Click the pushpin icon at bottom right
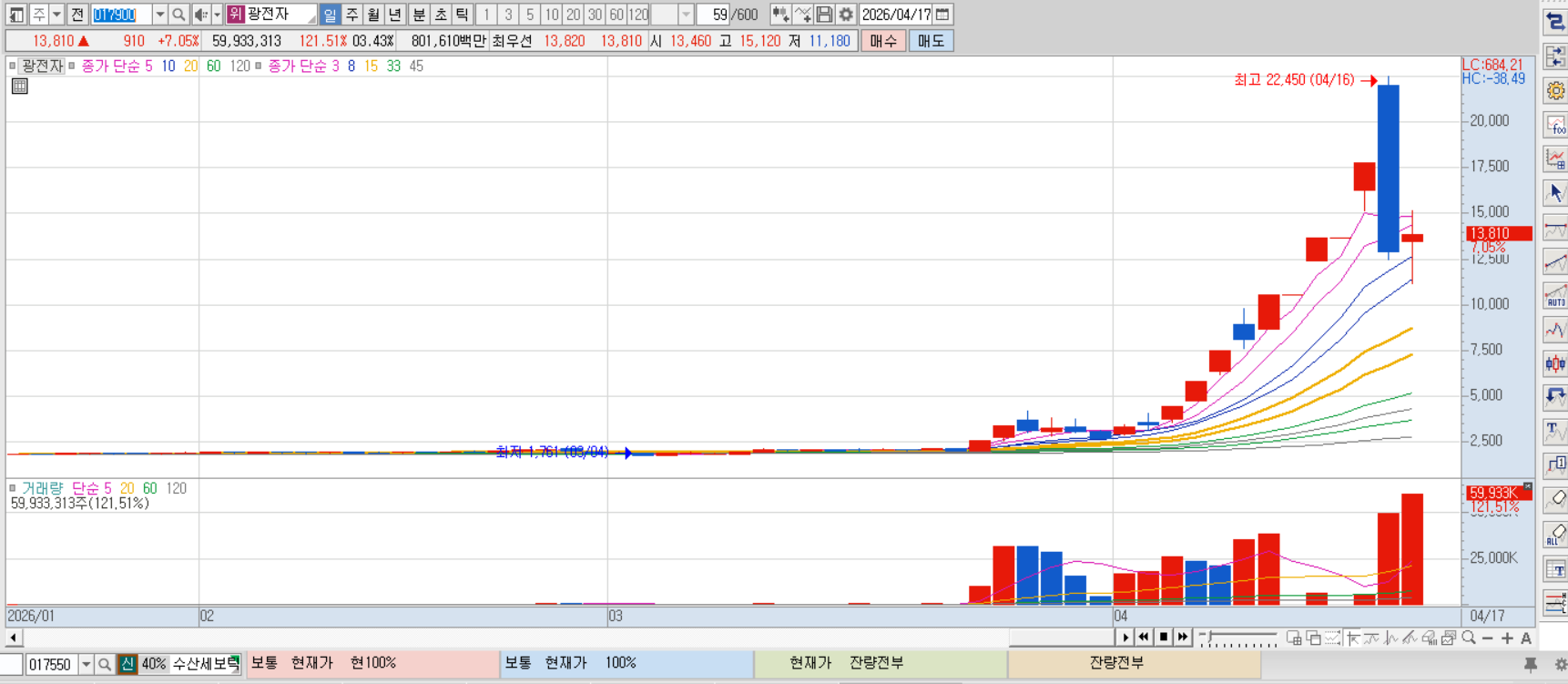Viewport: 1568px width, 684px height. [x=1531, y=666]
